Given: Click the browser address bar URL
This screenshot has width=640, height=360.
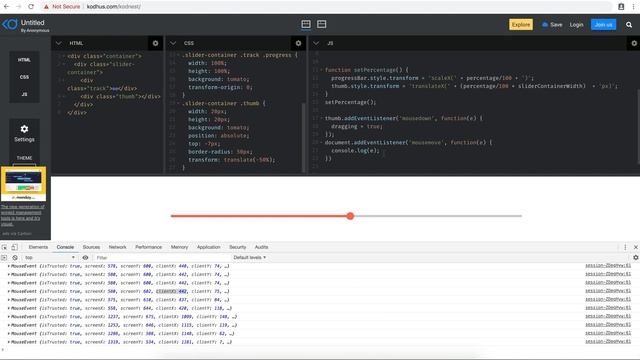Looking at the screenshot, I should coord(114,7).
